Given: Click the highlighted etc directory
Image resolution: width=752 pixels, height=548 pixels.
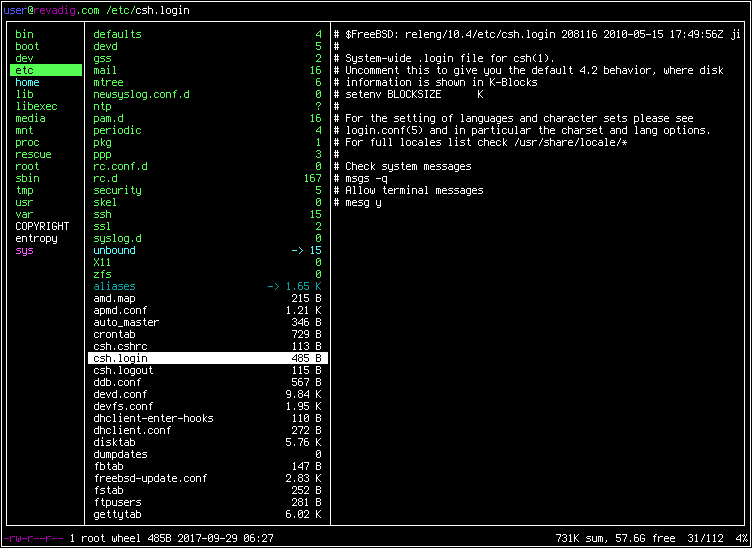Looking at the screenshot, I should (46, 70).
